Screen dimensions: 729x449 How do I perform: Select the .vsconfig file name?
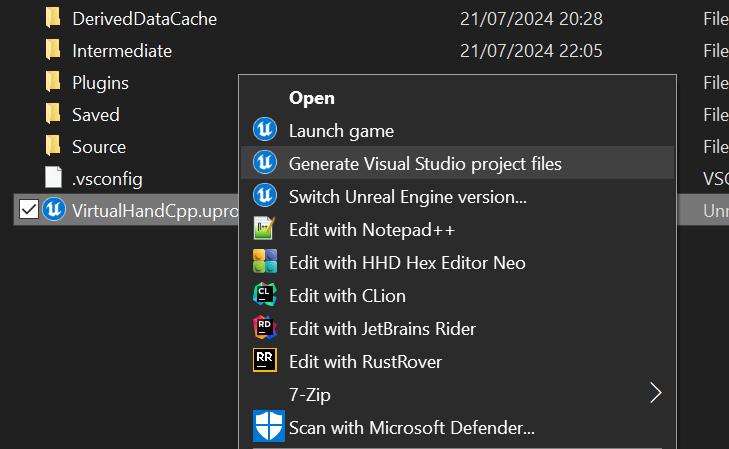coord(107,179)
